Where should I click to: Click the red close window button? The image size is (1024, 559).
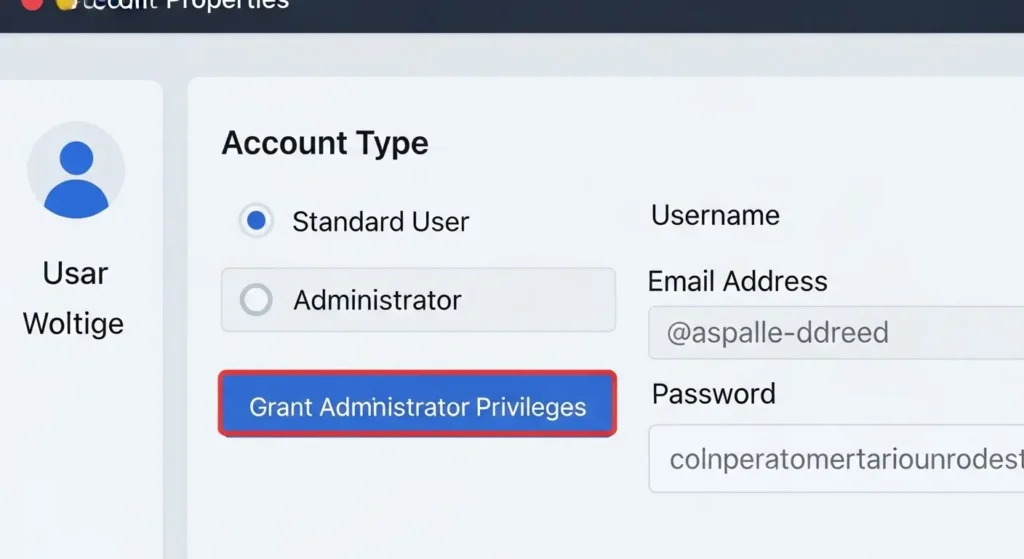click(32, 4)
